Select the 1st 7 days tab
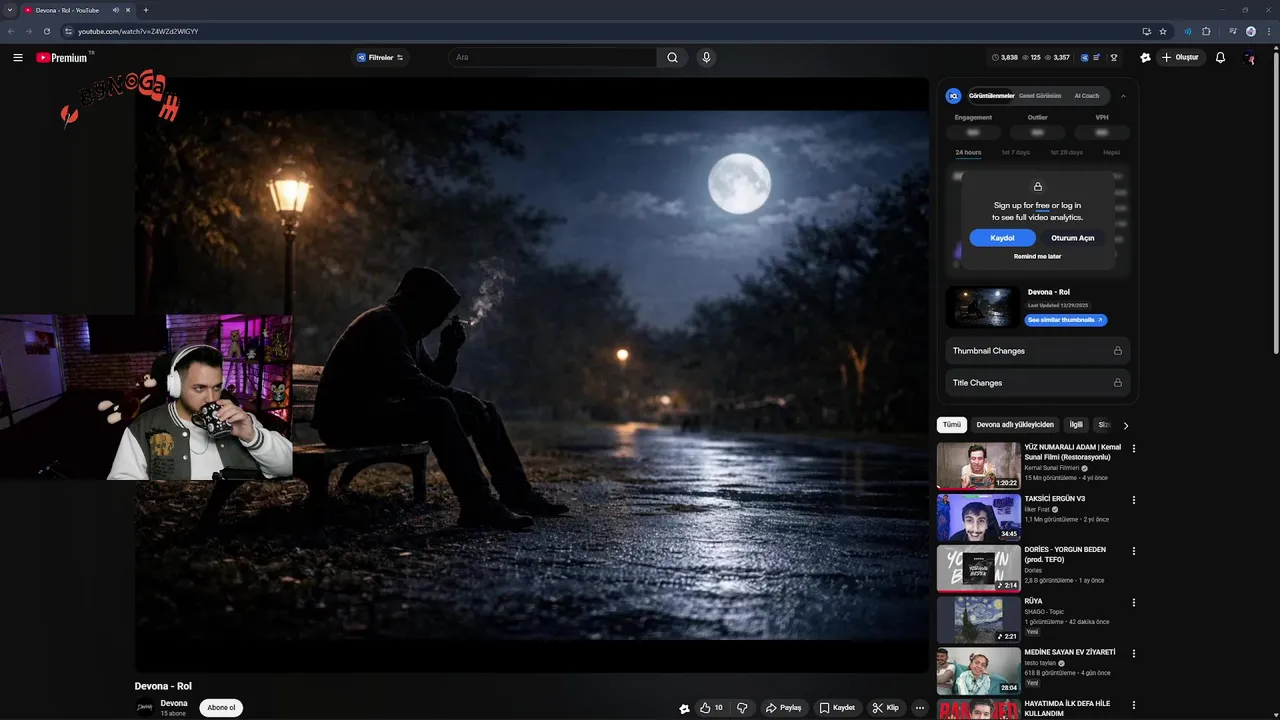Viewport: 1280px width, 720px height. pos(1015,153)
